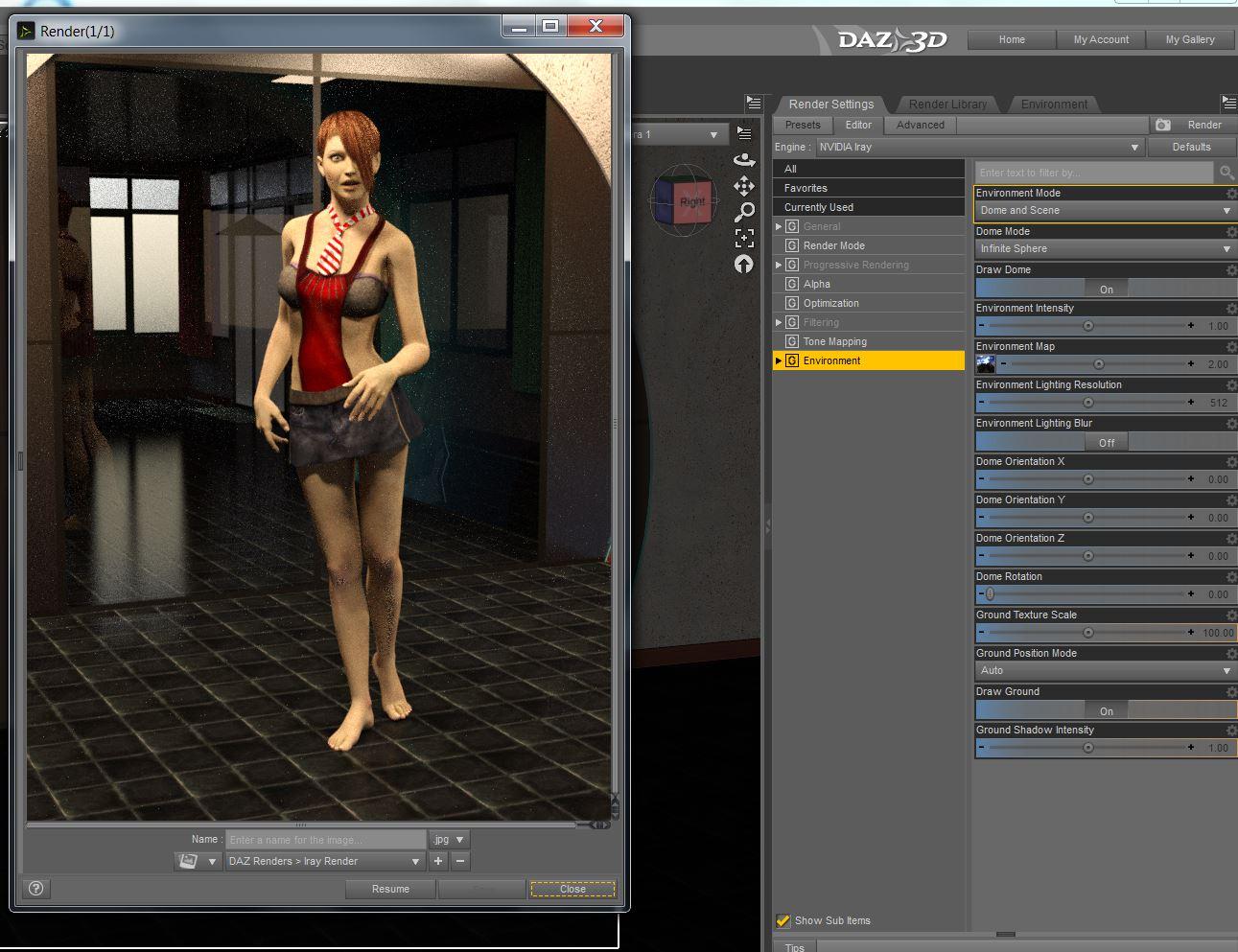Viewport: 1238px width, 952px height.
Task: Open the Editor page tab
Action: click(858, 125)
